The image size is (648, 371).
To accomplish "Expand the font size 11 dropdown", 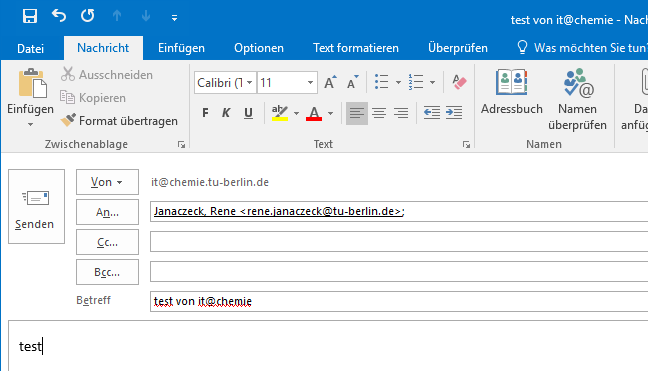I will coord(310,83).
